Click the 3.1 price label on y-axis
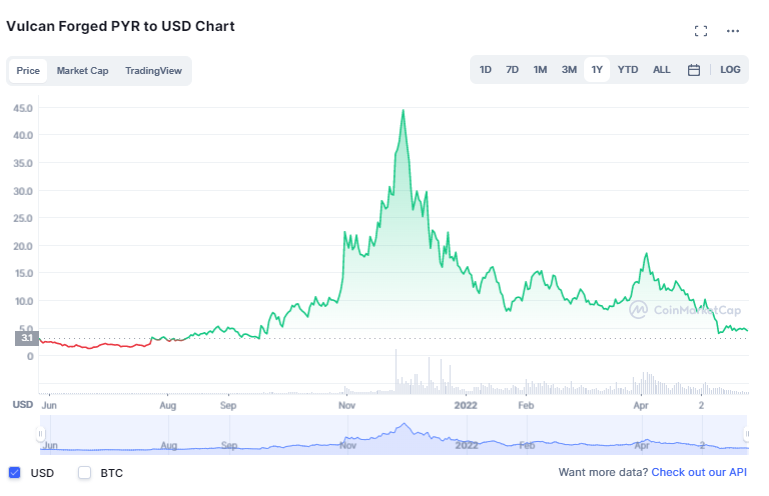 click(x=26, y=338)
